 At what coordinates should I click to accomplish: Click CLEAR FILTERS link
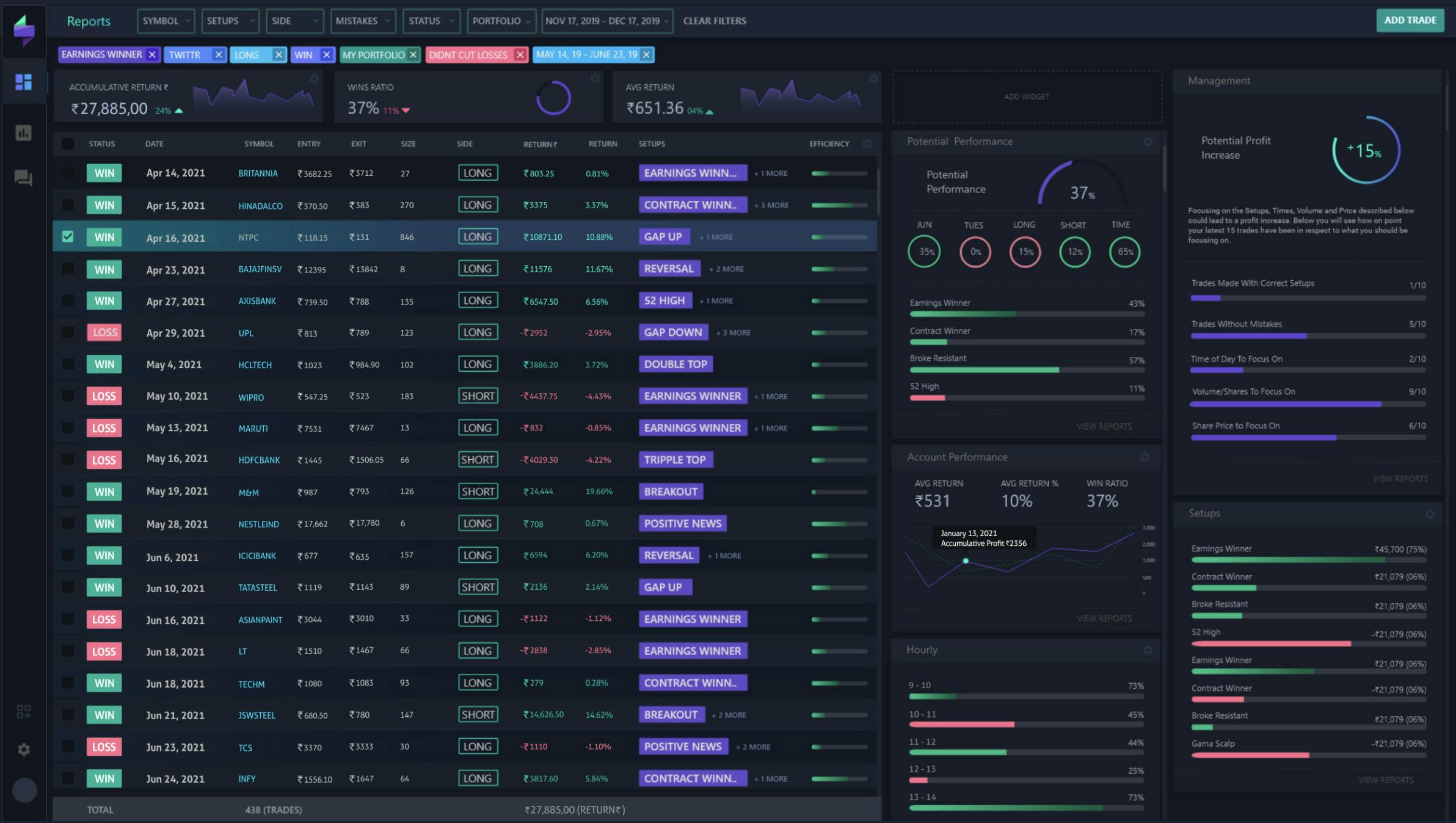click(714, 21)
